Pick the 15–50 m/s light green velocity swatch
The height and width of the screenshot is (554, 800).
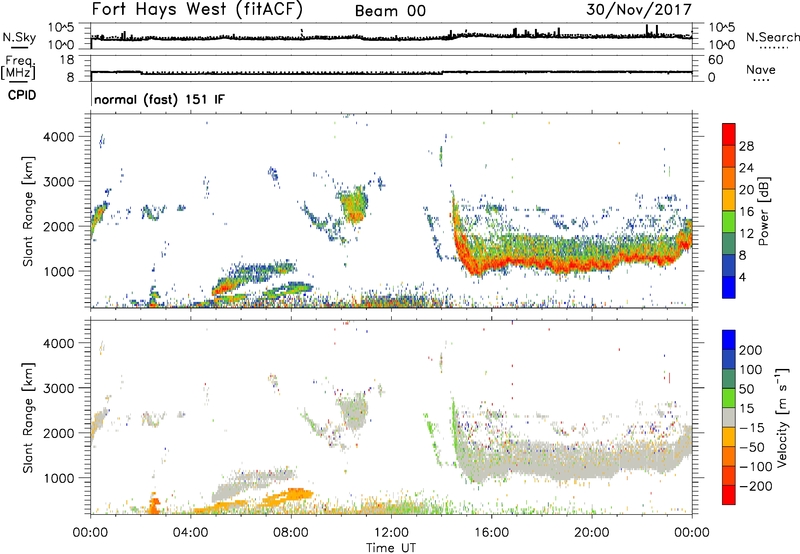point(729,398)
